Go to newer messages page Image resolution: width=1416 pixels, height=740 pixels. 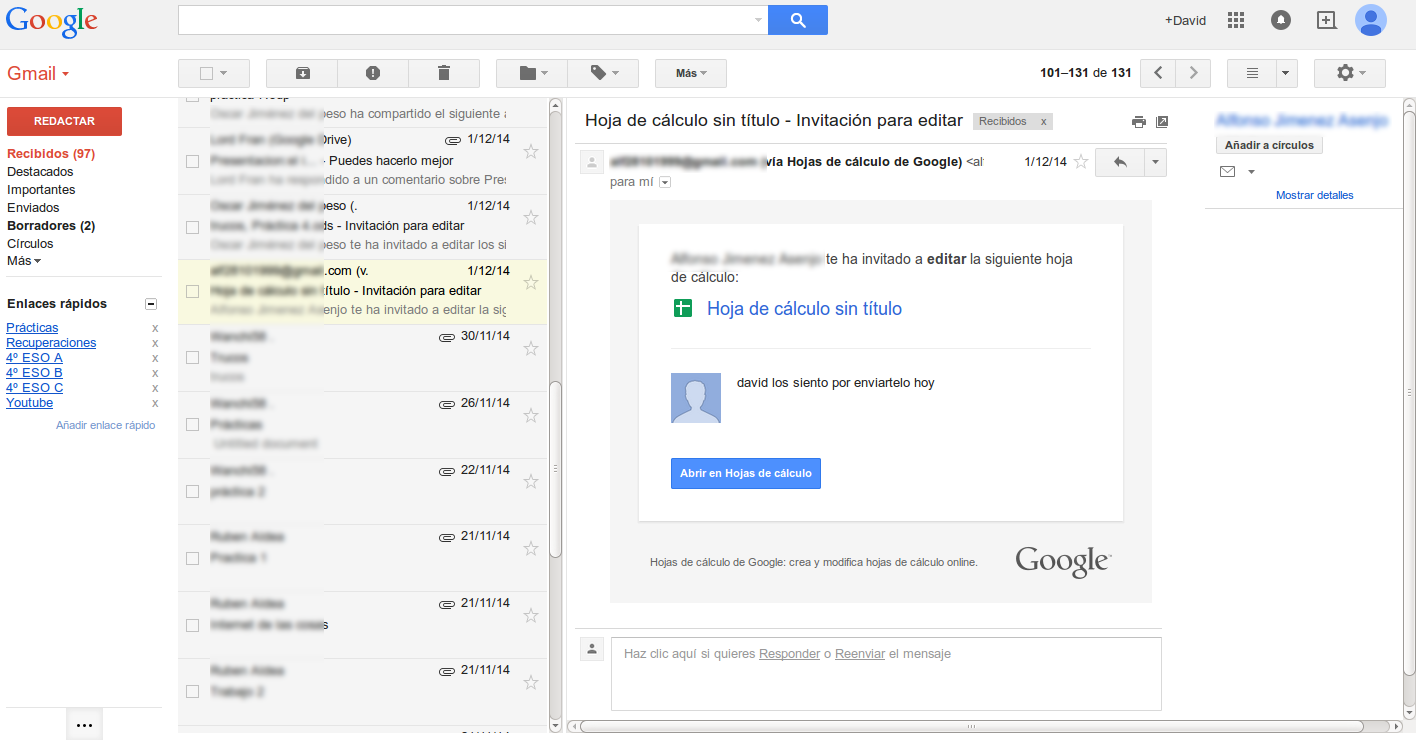coord(1157,73)
